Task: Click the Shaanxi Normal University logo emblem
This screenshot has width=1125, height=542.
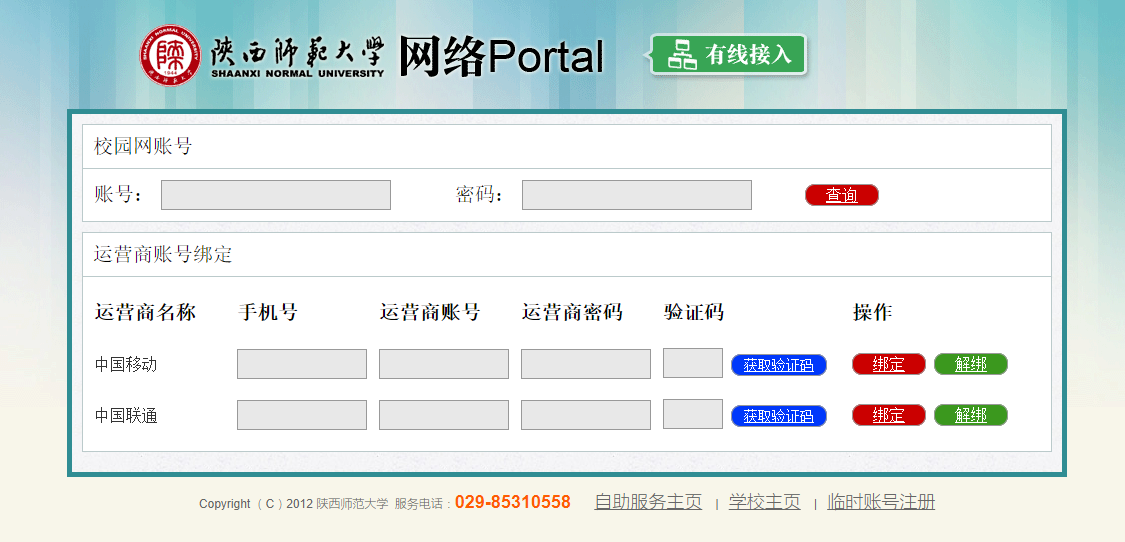Action: (170, 53)
